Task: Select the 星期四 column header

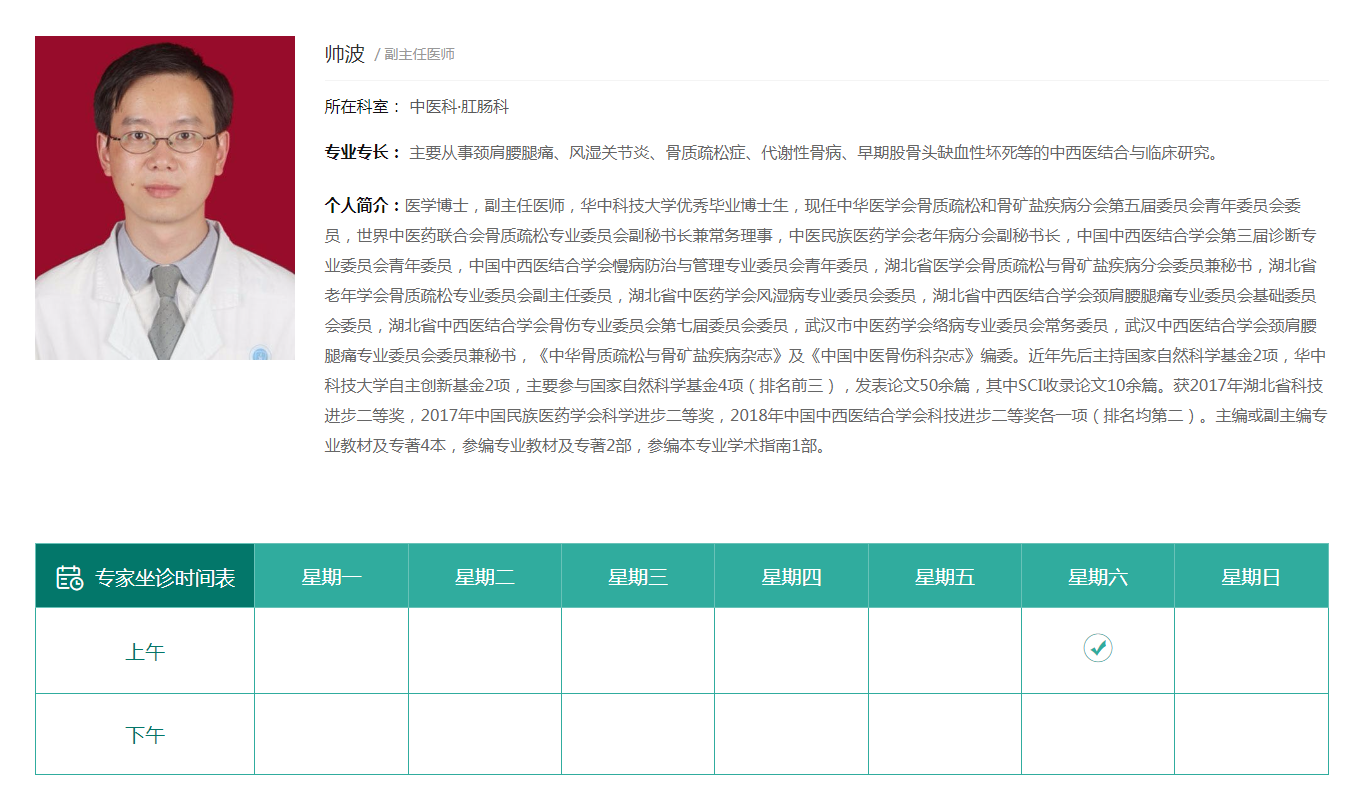Action: point(791,577)
